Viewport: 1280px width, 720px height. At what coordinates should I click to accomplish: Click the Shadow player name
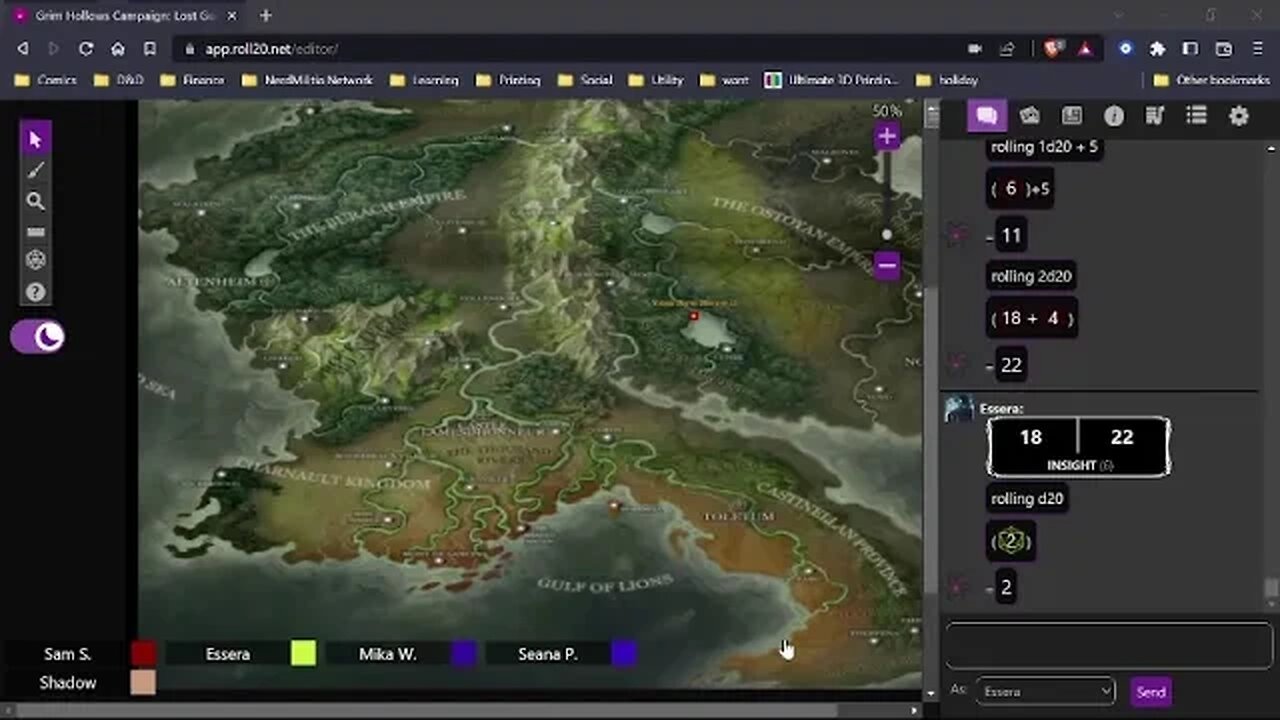67,683
